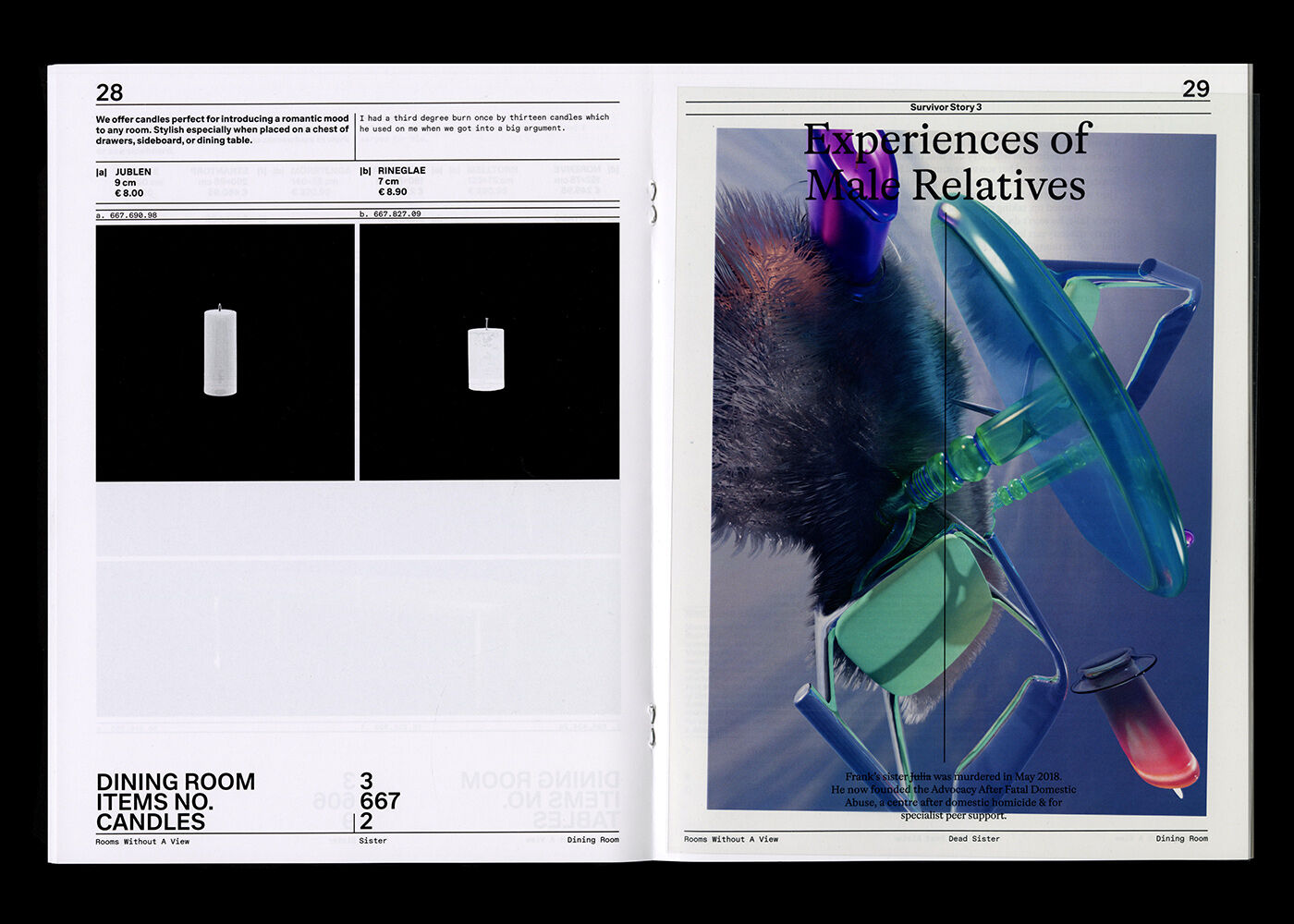Select the "We offer candles perfect" description paragraph

(x=223, y=129)
